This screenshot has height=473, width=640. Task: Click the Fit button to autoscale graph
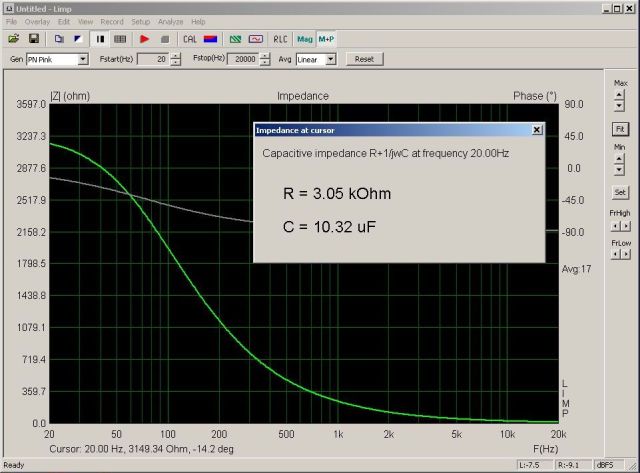[620, 129]
